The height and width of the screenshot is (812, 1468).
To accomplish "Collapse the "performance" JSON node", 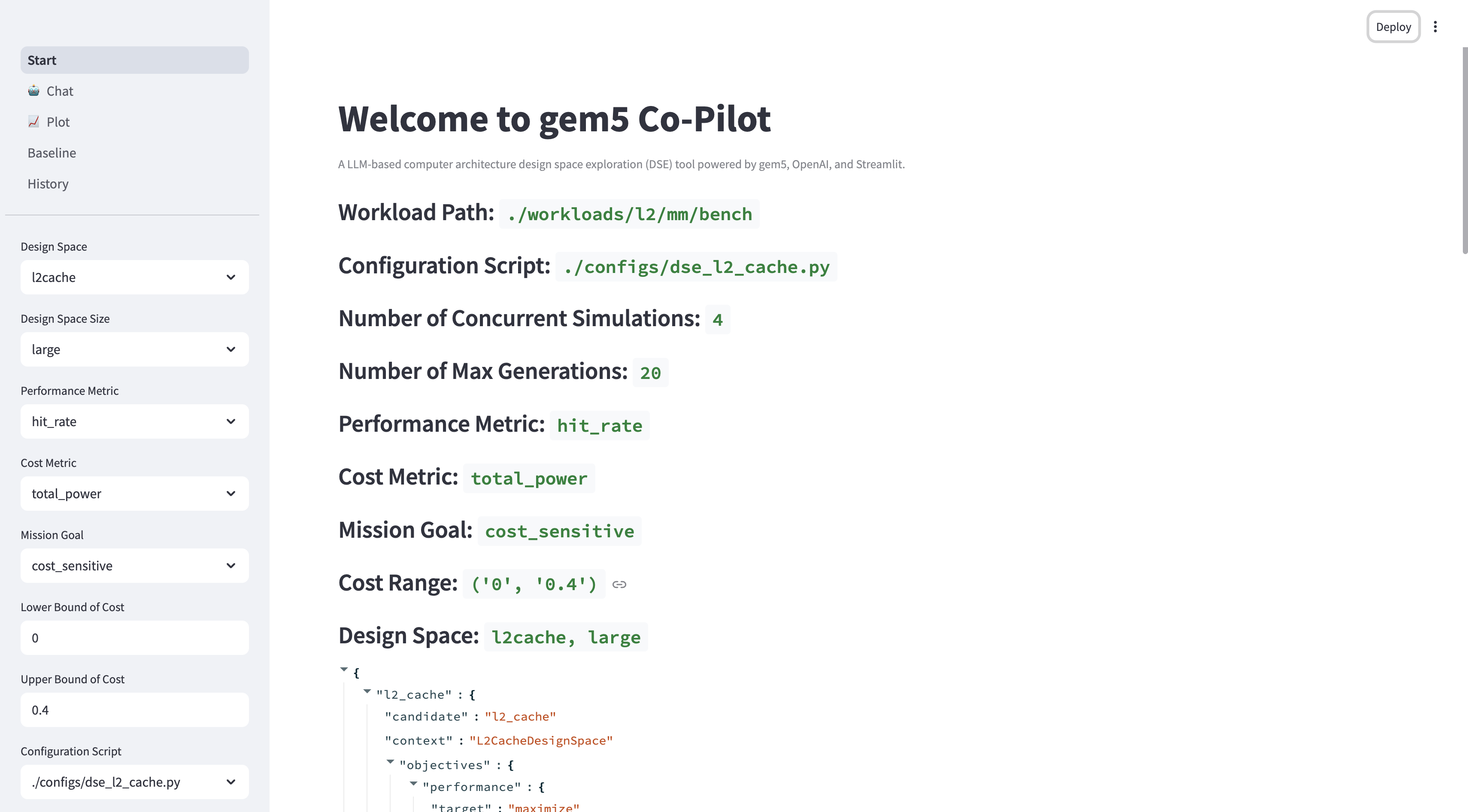I will pyautogui.click(x=414, y=784).
